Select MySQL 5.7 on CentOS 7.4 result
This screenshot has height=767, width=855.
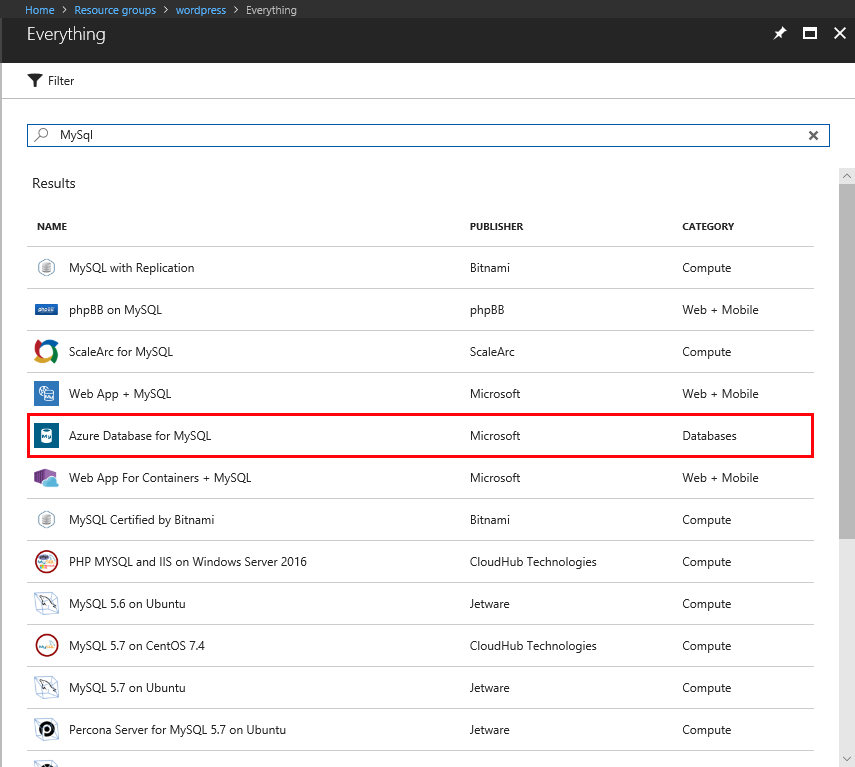[420, 645]
